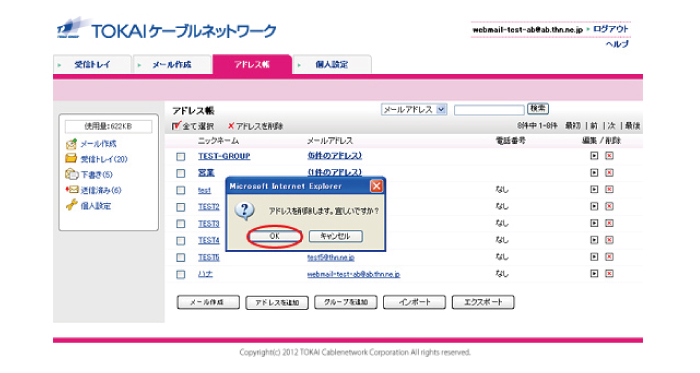The width and height of the screenshot is (700, 373).
Task: Click the delete icon for 営業
Action: 609,173
